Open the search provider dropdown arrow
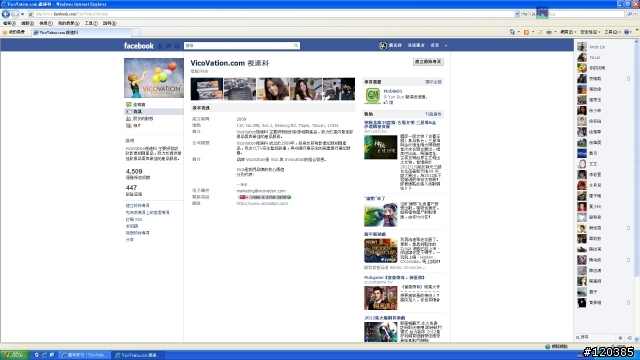The width and height of the screenshot is (640, 360). coord(636,14)
